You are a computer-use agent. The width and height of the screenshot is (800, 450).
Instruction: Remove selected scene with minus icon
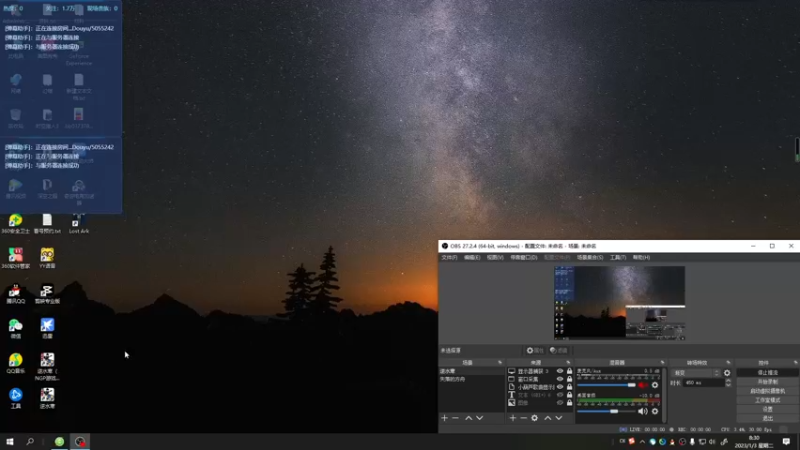[x=456, y=418]
